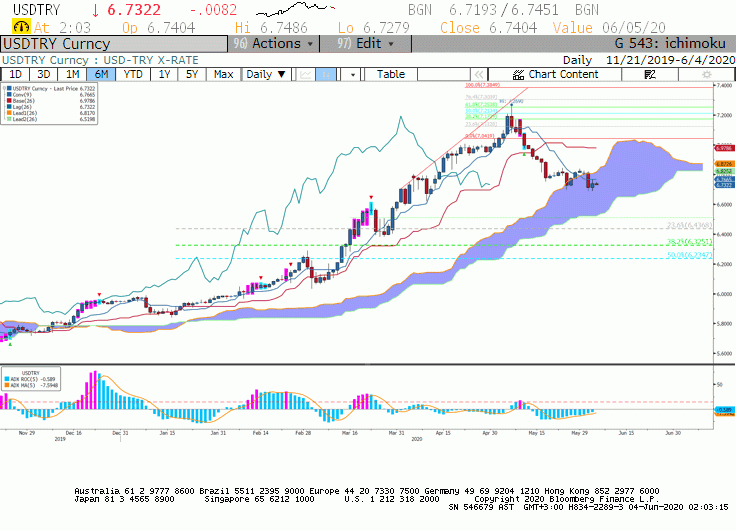Switch to the 1Y range
This screenshot has height=530, width=736.
coord(164,75)
